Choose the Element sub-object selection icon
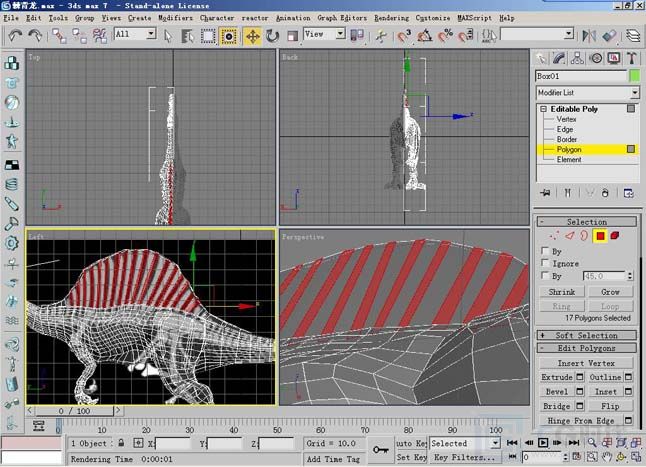Image resolution: width=646 pixels, height=467 pixels. point(614,236)
